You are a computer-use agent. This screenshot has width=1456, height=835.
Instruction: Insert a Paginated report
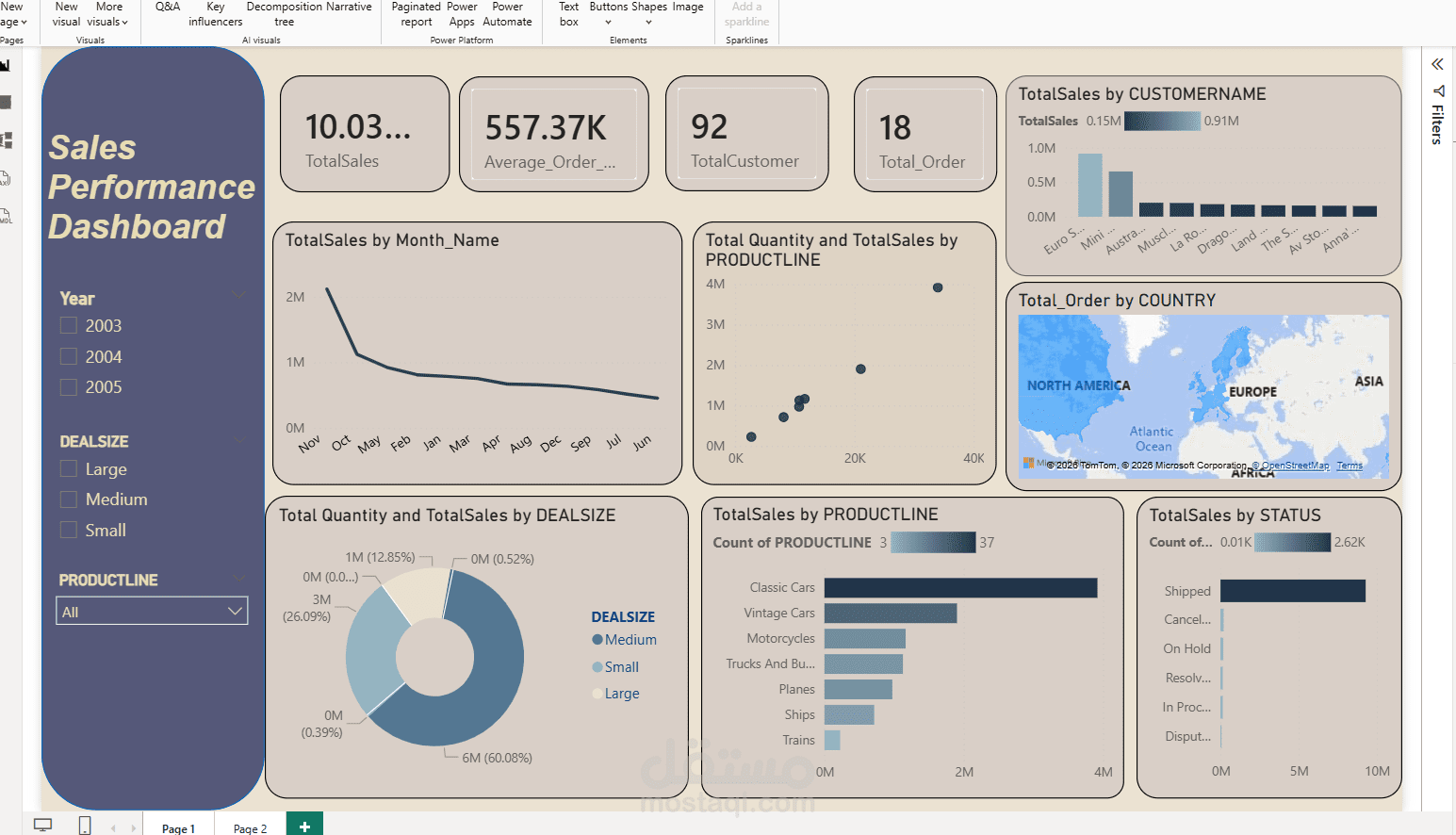(x=416, y=14)
